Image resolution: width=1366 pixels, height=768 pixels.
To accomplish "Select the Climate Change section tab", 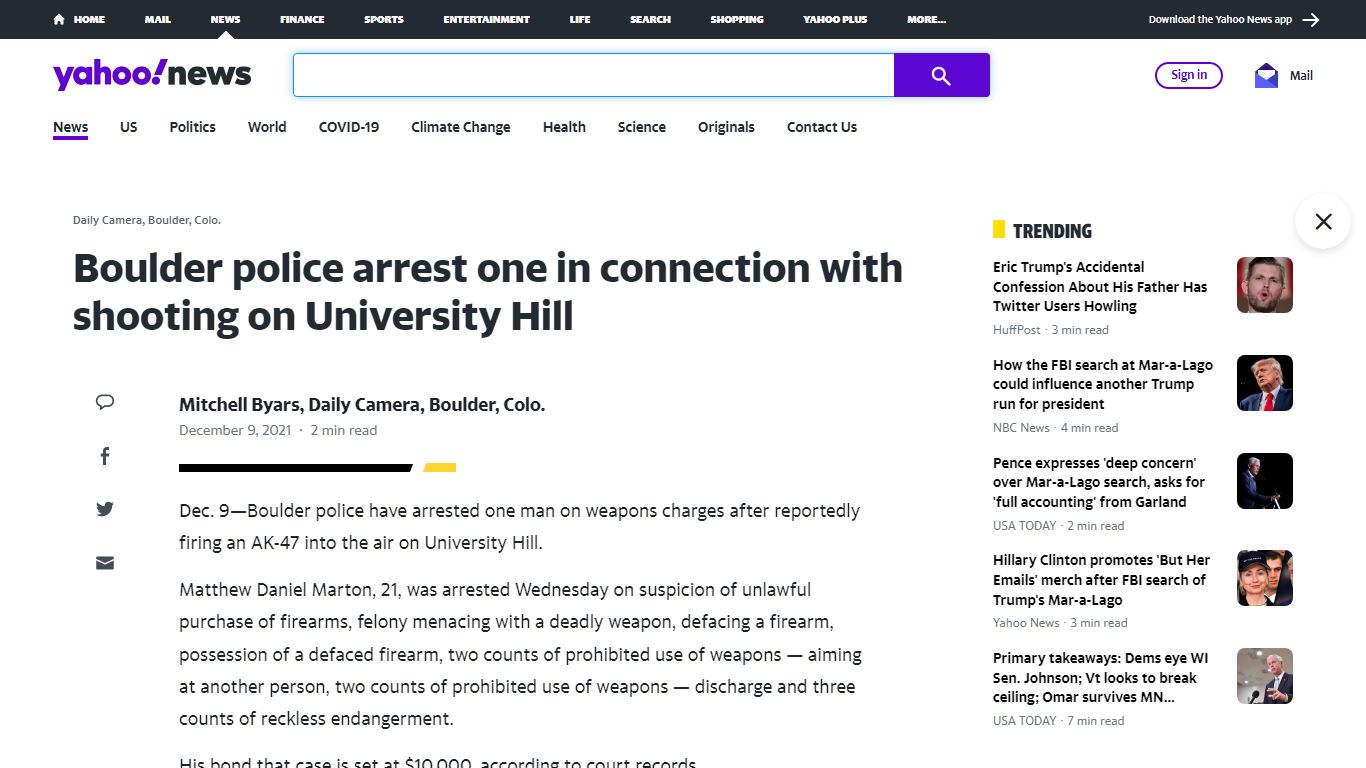I will pos(461,127).
